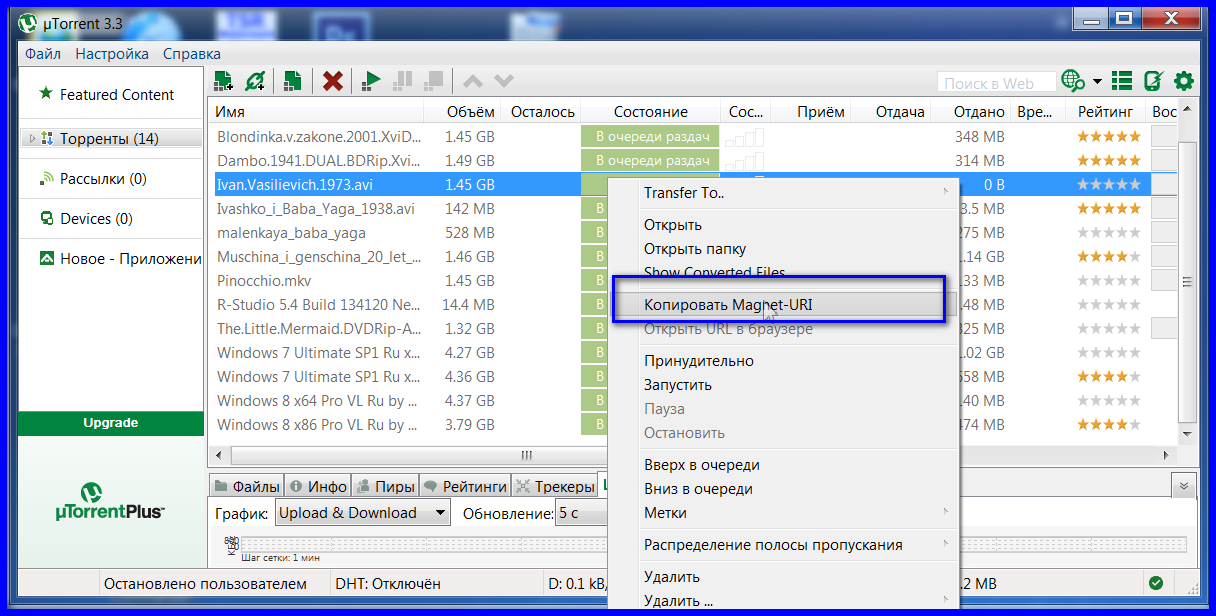Click the Remote devices toolbar icon
This screenshot has height=616, width=1216.
(x=1153, y=81)
